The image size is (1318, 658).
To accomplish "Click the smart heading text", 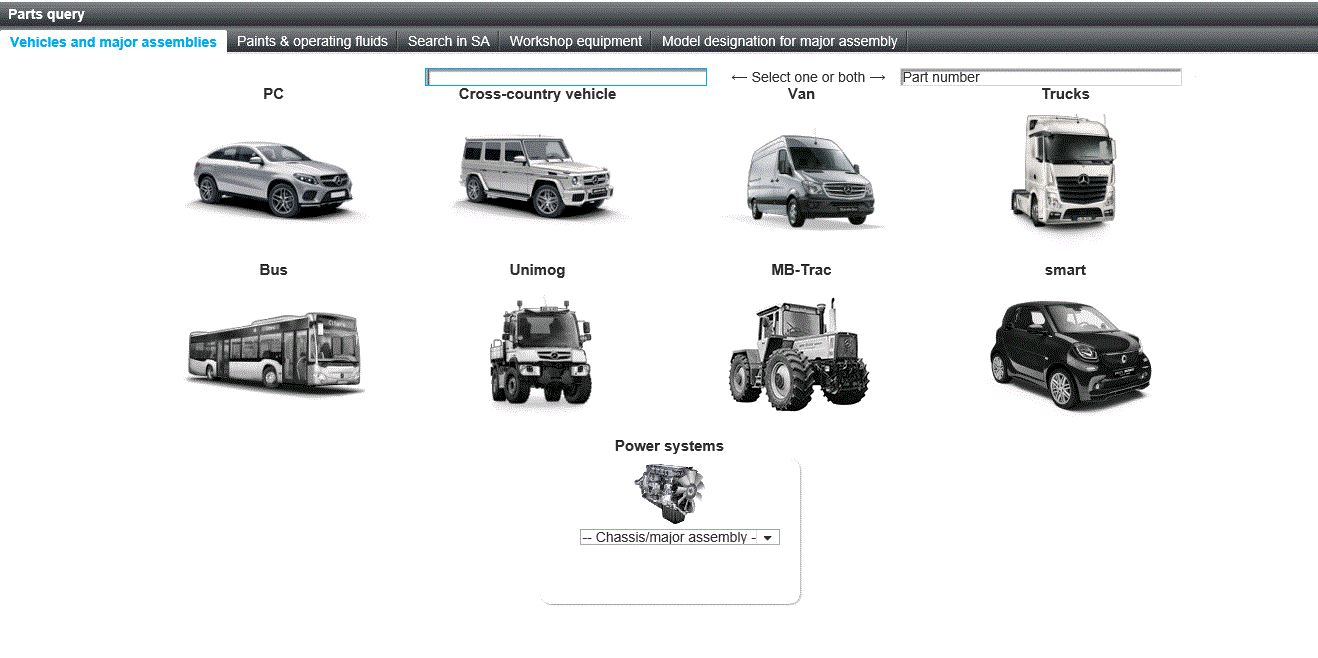I will point(1065,270).
